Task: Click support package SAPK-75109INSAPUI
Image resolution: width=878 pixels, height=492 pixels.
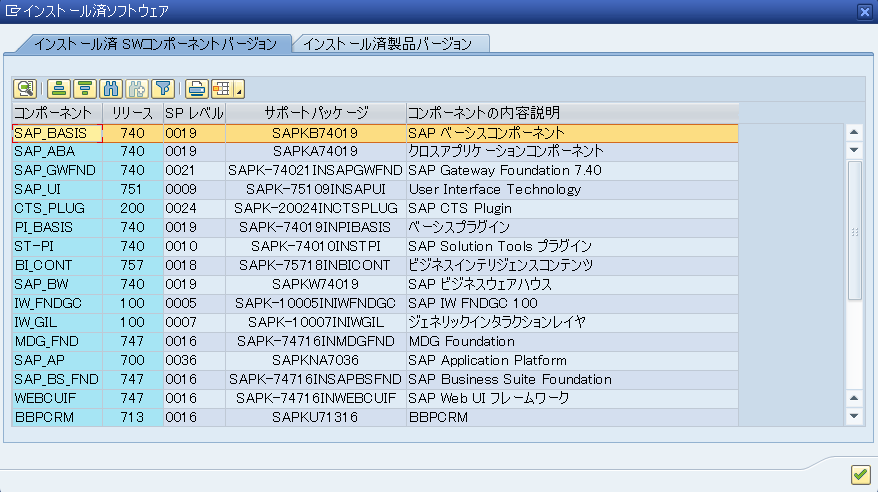Action: pos(315,190)
